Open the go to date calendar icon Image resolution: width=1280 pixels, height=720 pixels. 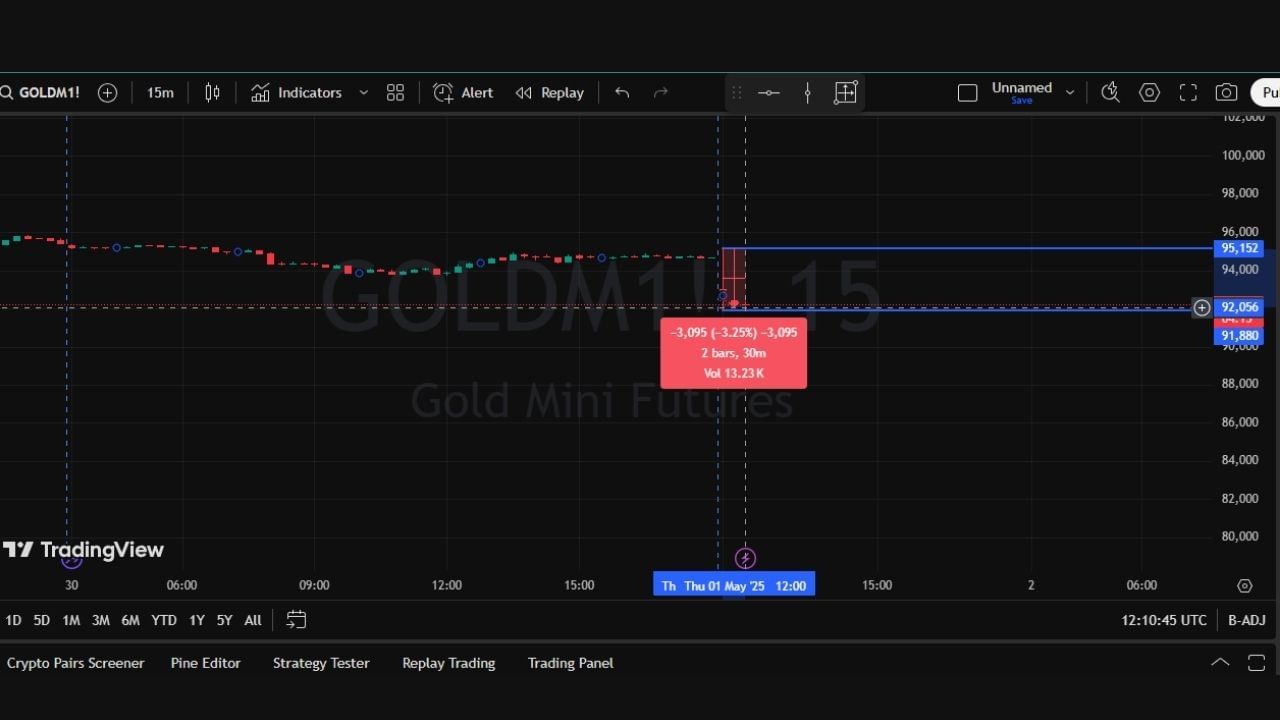tap(296, 620)
